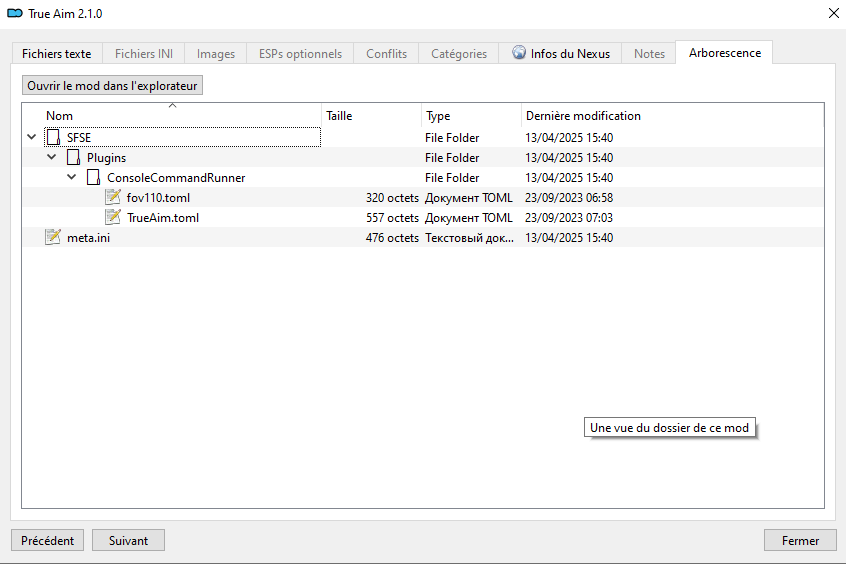This screenshot has height=564, width=846.
Task: Click the date in the ConsoleCommandRunner row
Action: [x=569, y=178]
